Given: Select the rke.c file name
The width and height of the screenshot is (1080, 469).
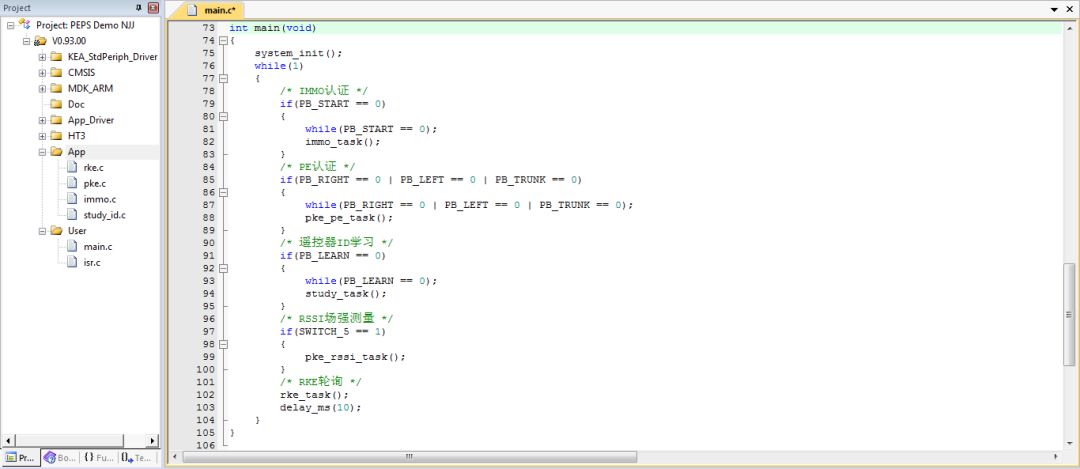Looking at the screenshot, I should point(94,167).
